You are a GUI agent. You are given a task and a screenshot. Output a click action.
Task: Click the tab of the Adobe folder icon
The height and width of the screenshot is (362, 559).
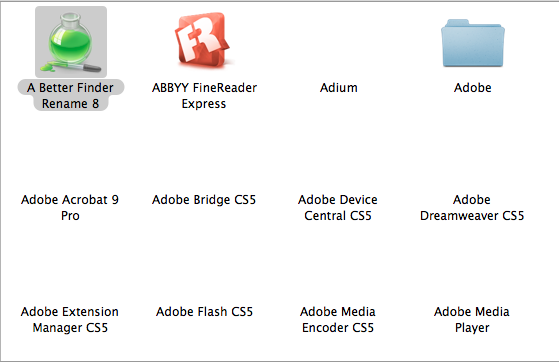pyautogui.click(x=456, y=23)
